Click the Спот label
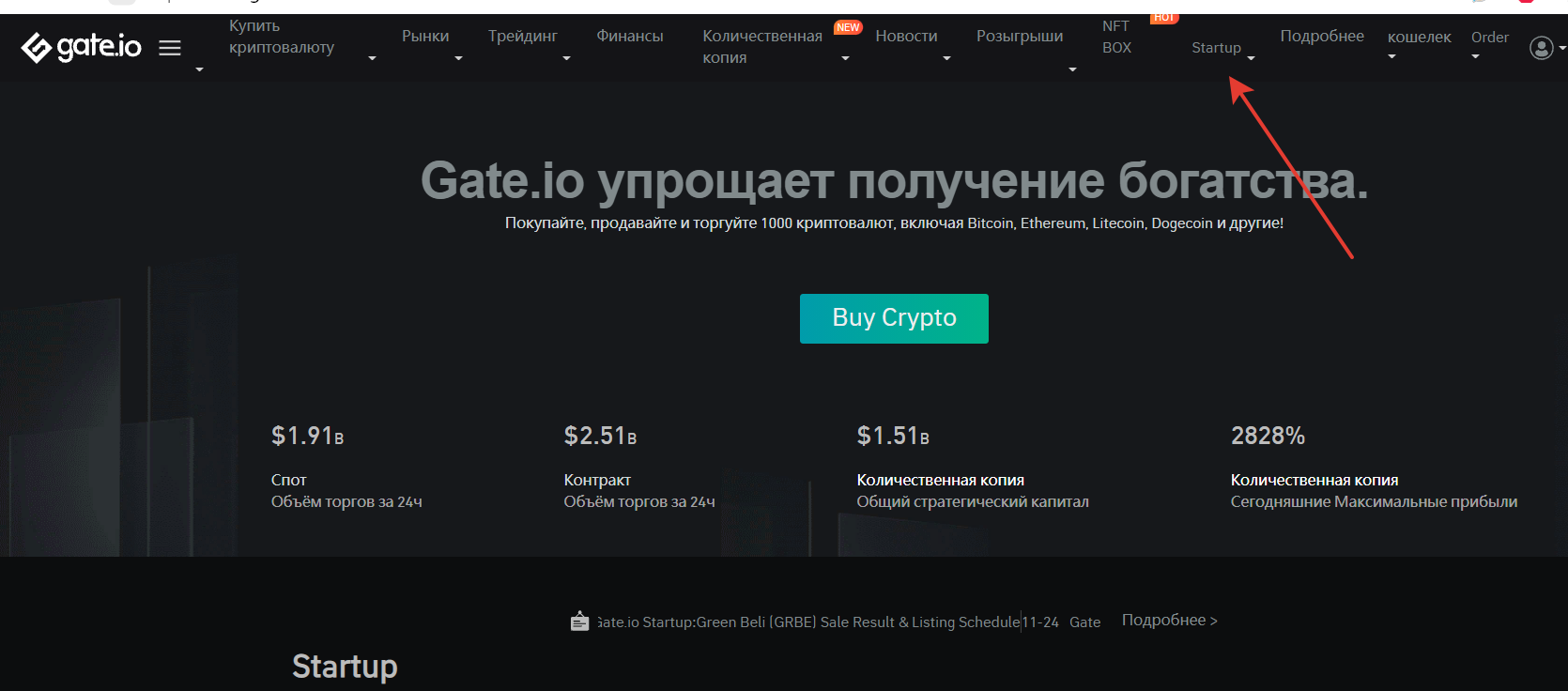The height and width of the screenshot is (691, 1568). point(289,480)
